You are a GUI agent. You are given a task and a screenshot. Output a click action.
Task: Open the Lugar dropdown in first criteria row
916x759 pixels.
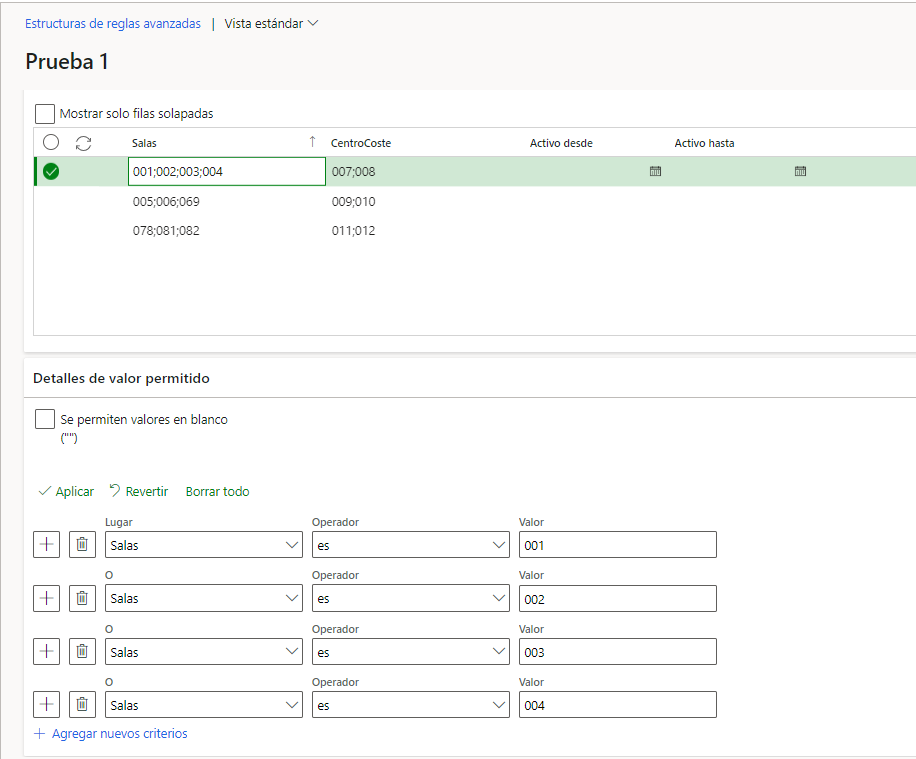pos(204,545)
